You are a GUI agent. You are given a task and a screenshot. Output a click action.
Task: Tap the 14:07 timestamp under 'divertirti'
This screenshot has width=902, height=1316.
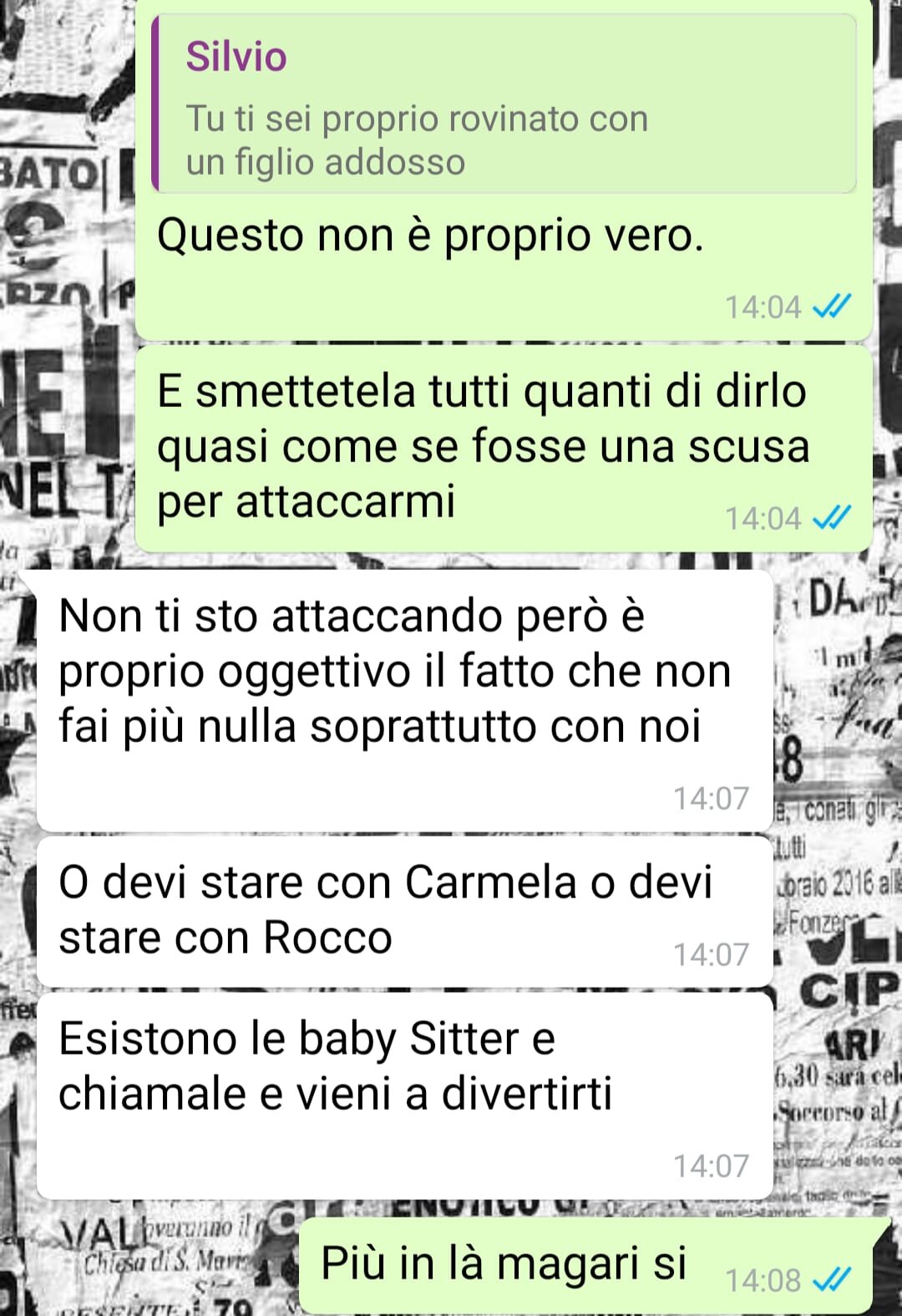(x=712, y=1166)
